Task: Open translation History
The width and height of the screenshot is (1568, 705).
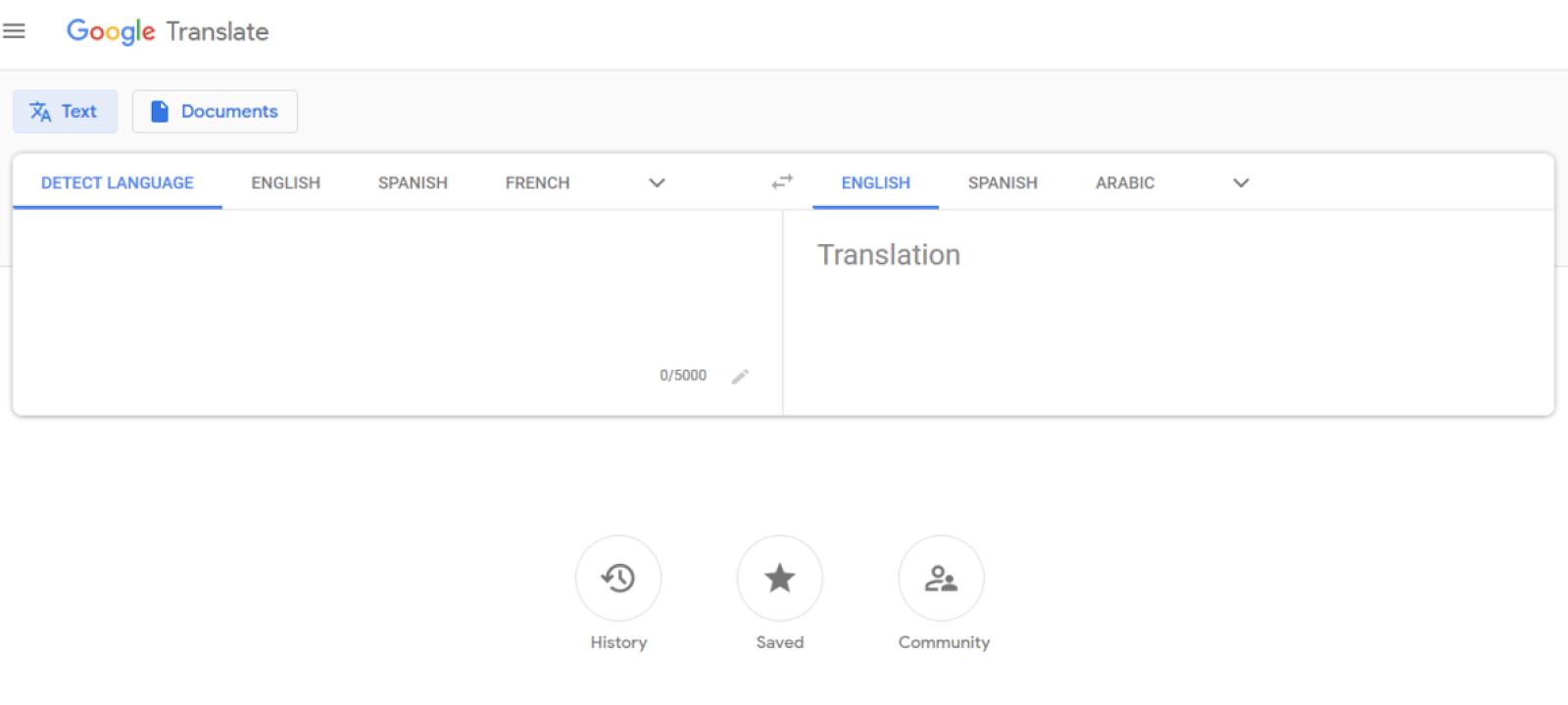Action: pos(618,578)
